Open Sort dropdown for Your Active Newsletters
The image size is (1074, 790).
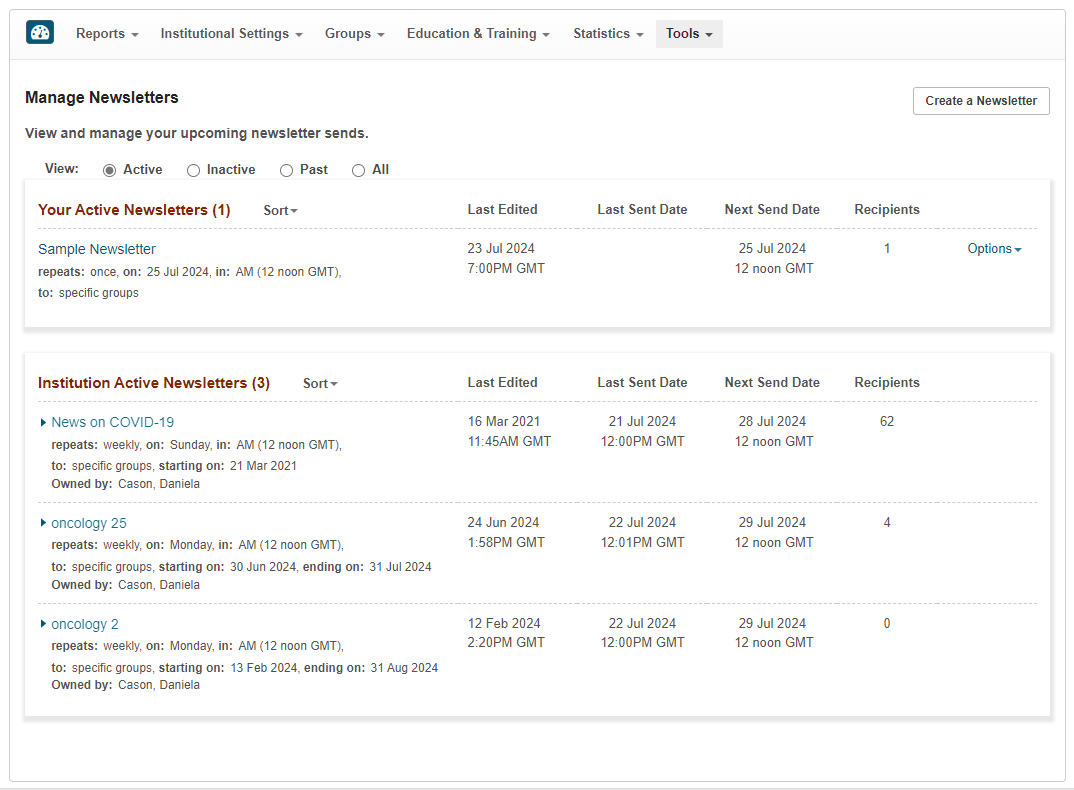point(280,210)
